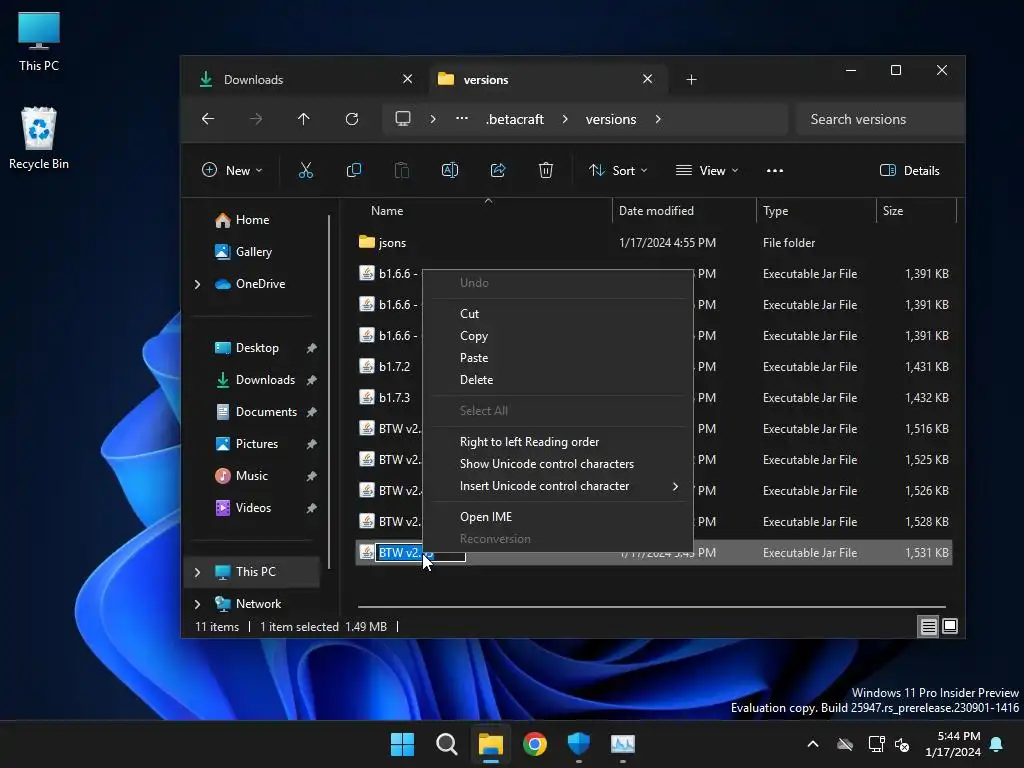Open Windows Start menu
The height and width of the screenshot is (768, 1024).
point(402,744)
